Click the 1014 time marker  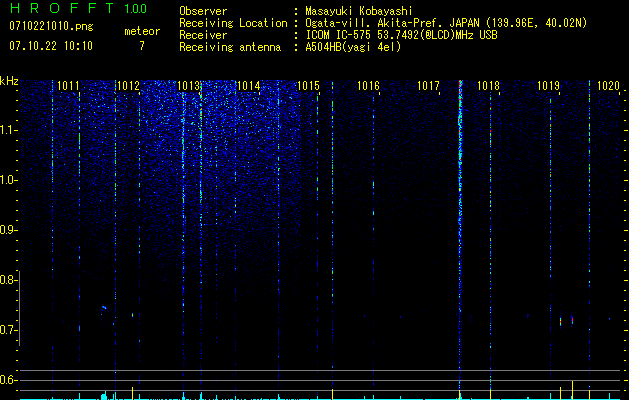pos(248,86)
